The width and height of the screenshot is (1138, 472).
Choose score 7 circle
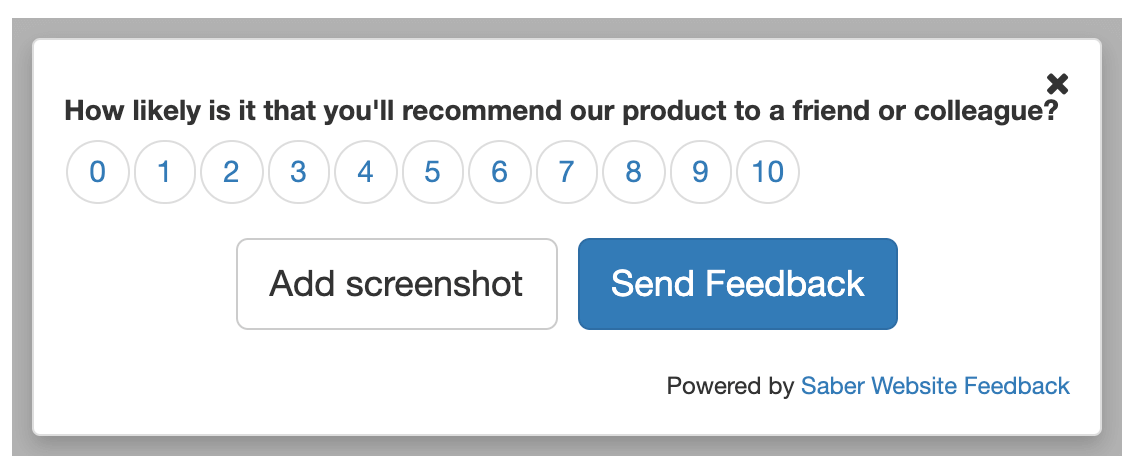point(567,173)
